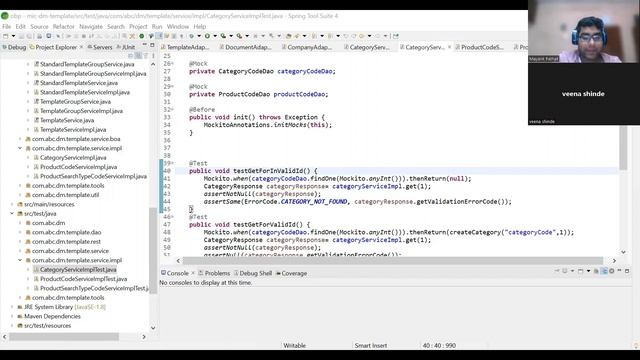Click the Print toolbar icon
Image resolution: width=640 pixels, height=360 pixels.
(x=40, y=36)
